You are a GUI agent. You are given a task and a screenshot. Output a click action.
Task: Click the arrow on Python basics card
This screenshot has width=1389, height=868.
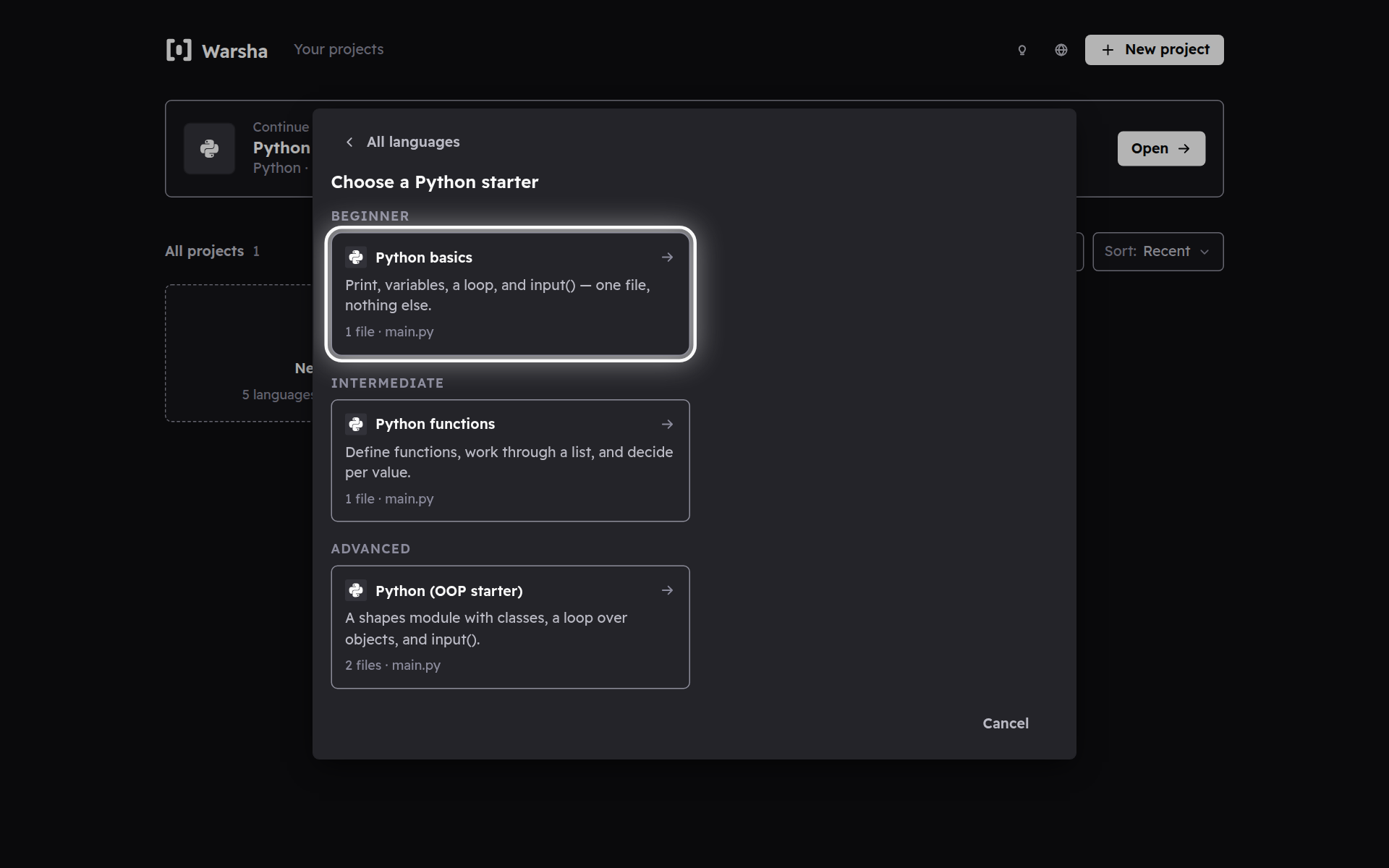(x=667, y=258)
